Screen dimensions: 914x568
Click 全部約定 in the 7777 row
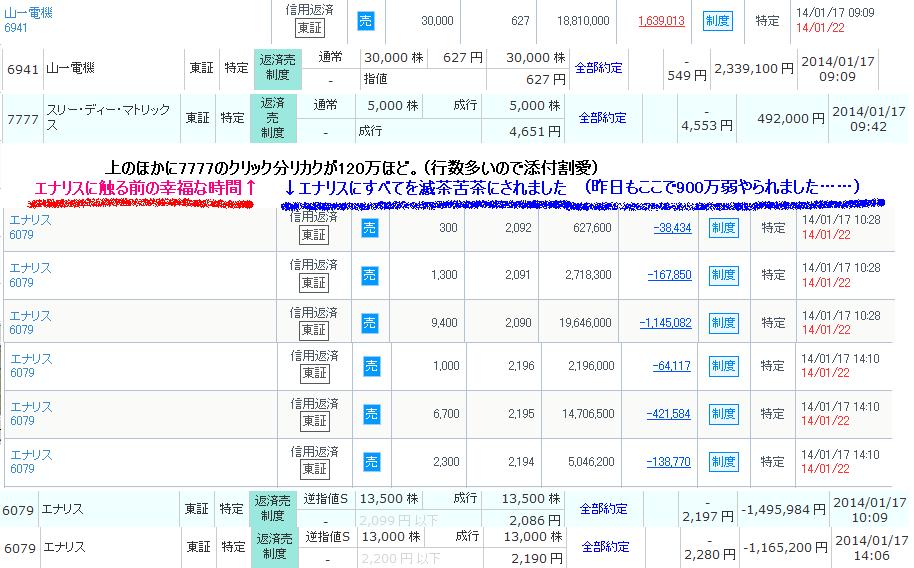coord(602,118)
